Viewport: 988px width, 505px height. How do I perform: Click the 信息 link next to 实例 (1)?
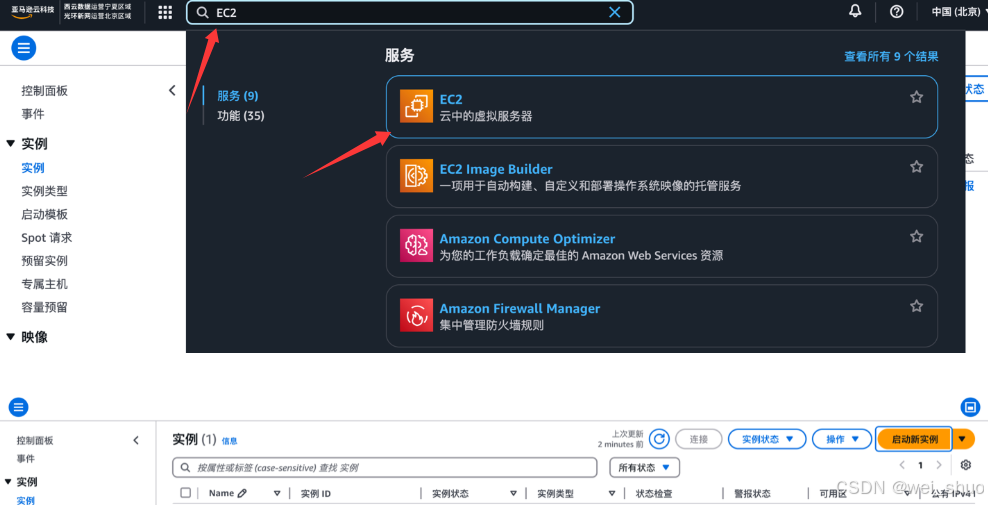pyautogui.click(x=229, y=441)
